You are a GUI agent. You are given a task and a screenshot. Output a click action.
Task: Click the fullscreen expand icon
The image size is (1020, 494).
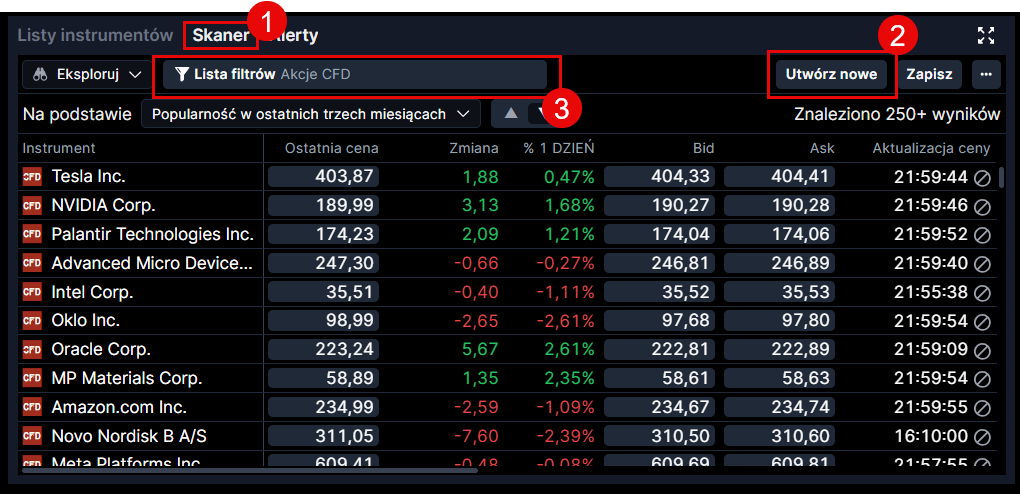point(986,36)
